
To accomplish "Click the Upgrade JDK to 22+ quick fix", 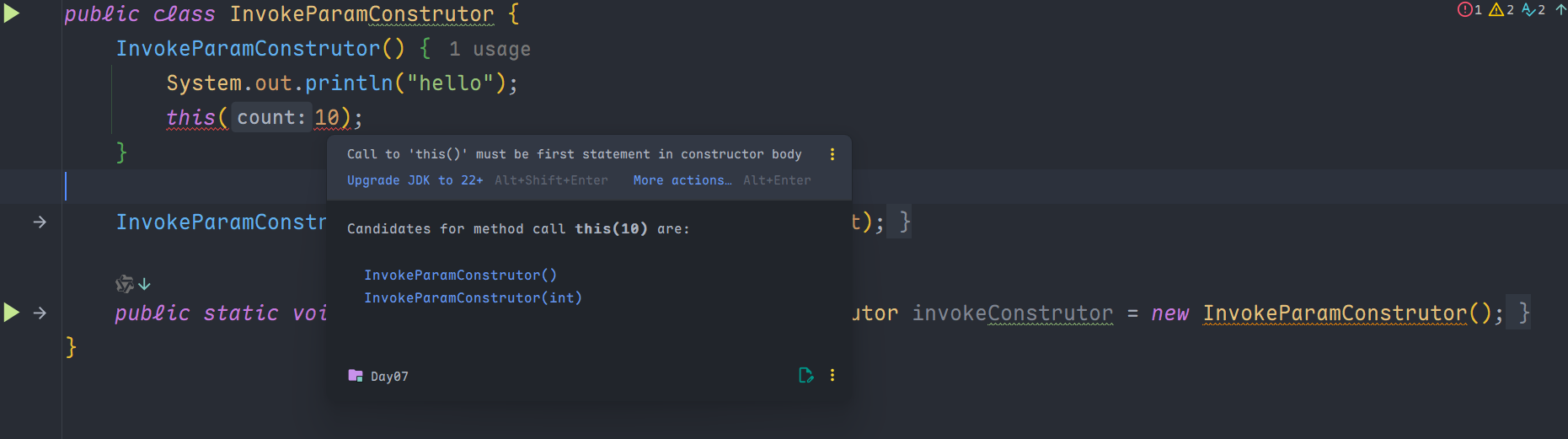I will (x=415, y=180).
